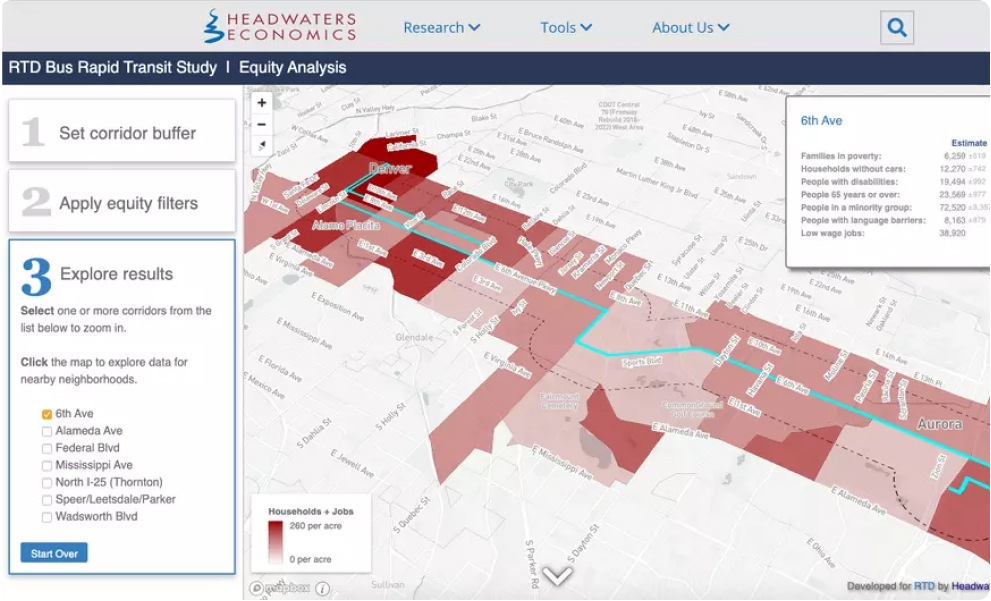Reset map bearing with compass icon
The image size is (991, 601).
262,146
